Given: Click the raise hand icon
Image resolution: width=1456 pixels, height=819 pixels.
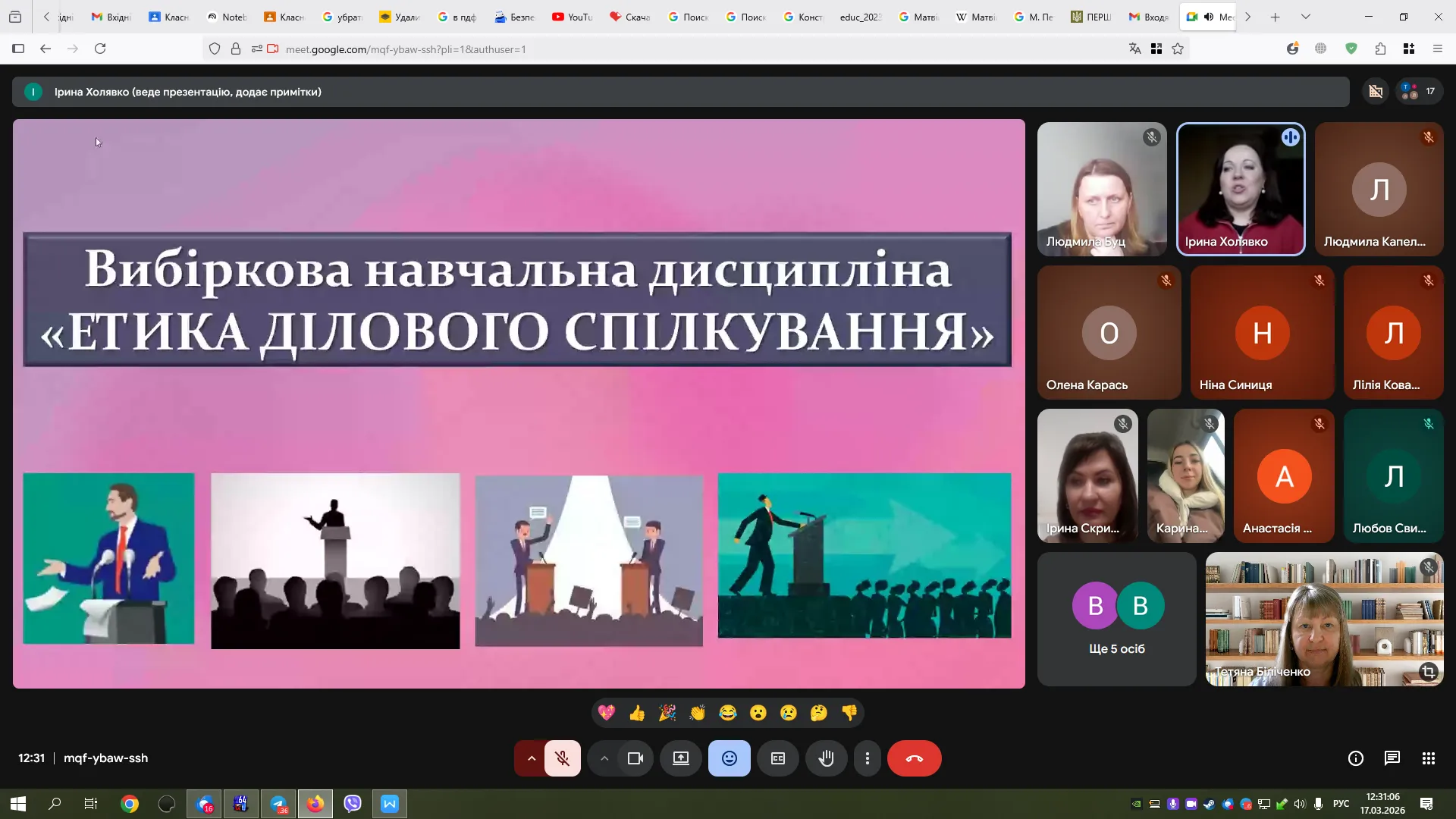Looking at the screenshot, I should 826,758.
